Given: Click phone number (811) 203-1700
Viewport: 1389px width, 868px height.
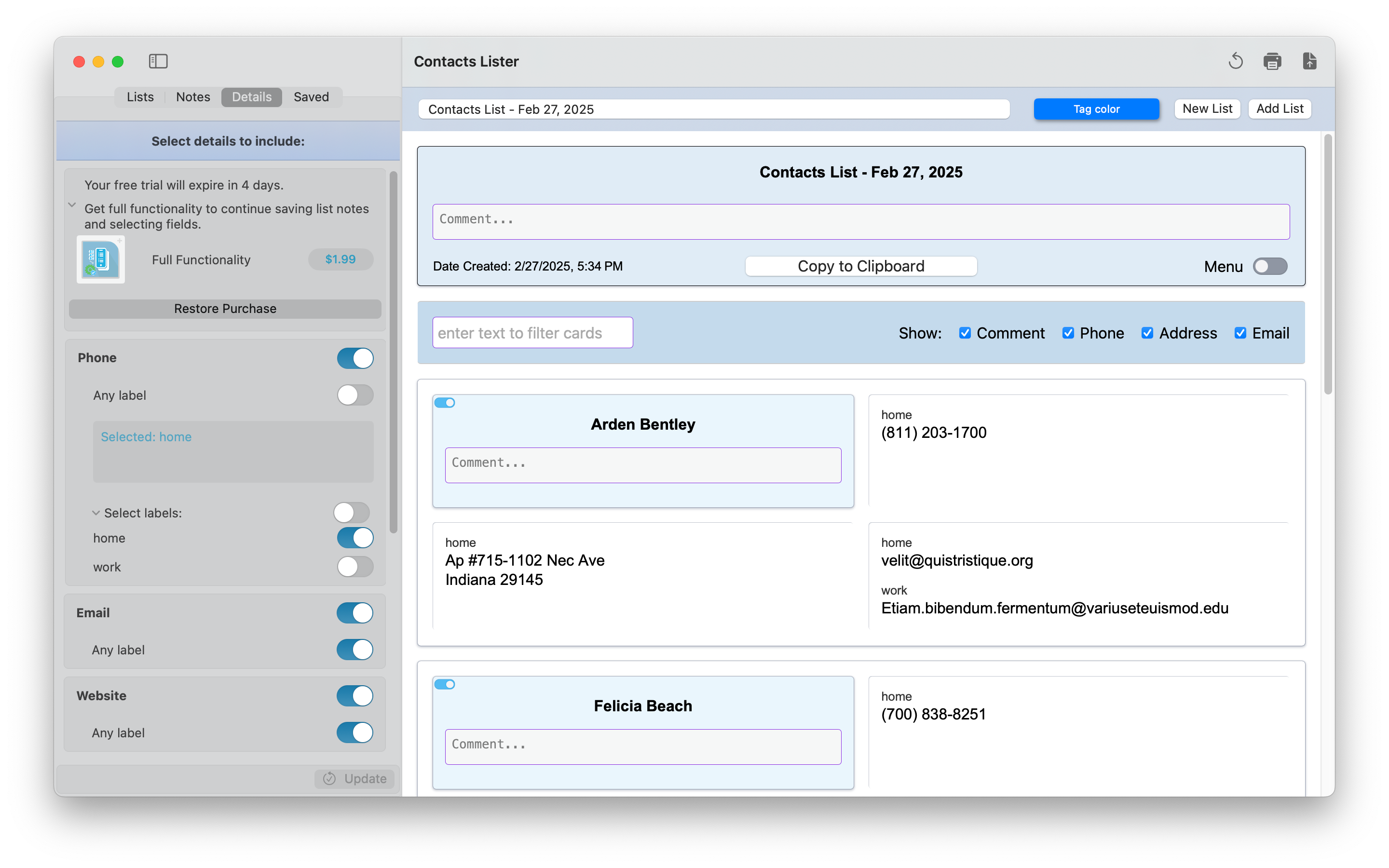Looking at the screenshot, I should [934, 432].
